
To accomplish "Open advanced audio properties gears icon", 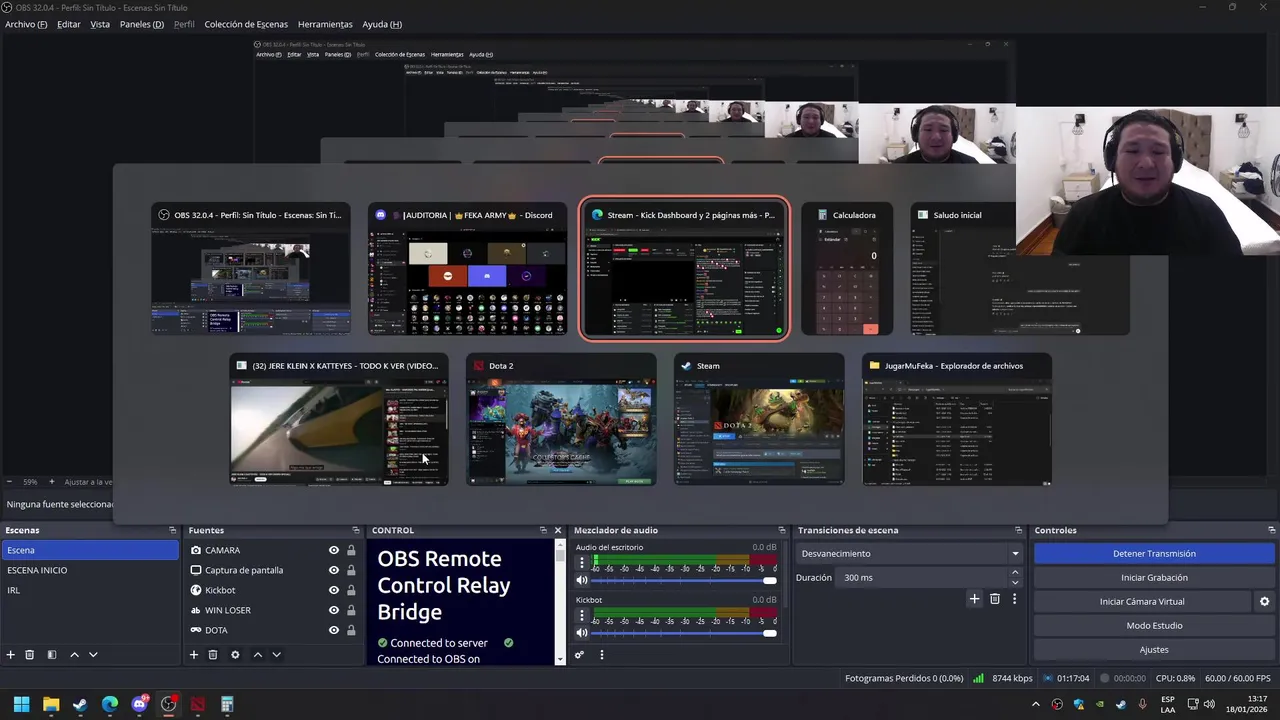I will click(579, 654).
